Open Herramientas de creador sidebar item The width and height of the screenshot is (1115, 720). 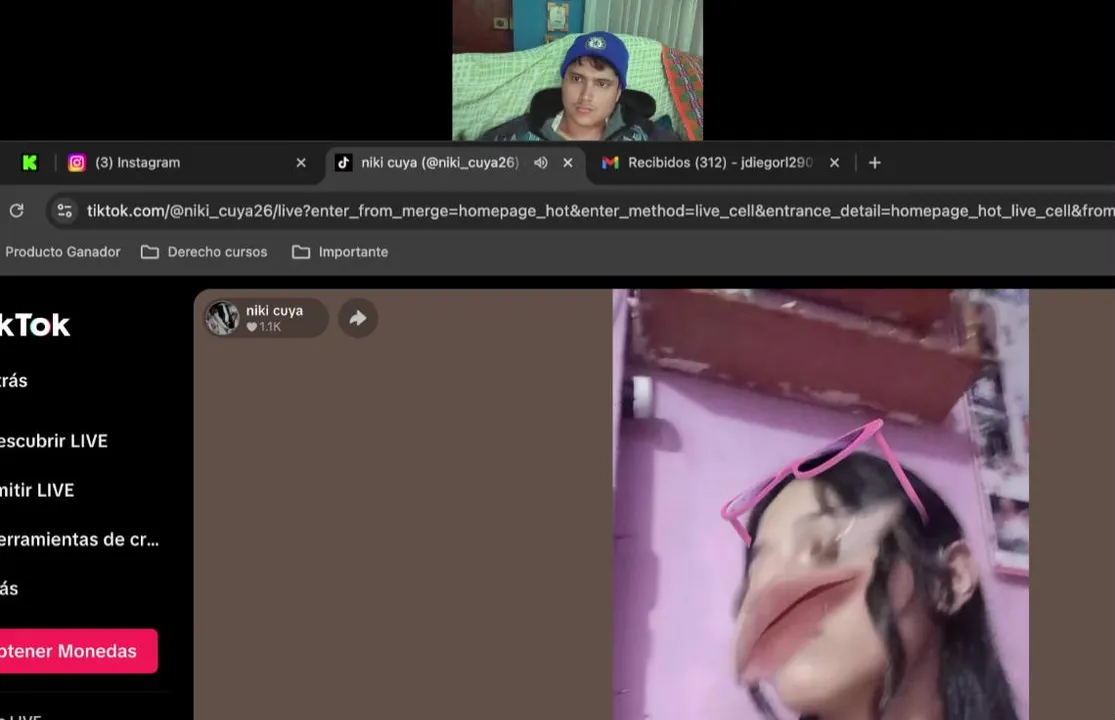tap(79, 539)
